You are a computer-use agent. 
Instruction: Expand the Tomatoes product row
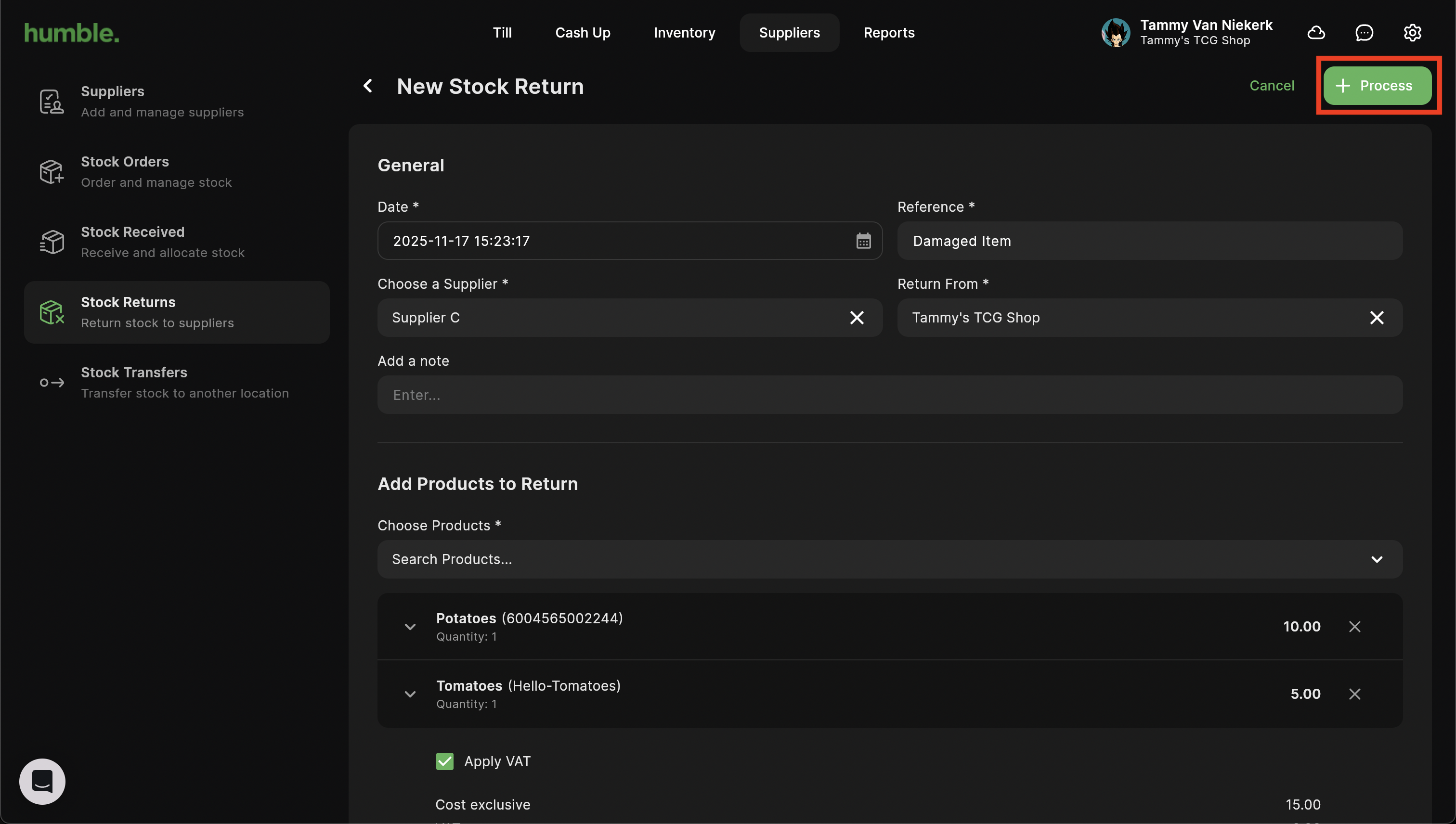410,694
